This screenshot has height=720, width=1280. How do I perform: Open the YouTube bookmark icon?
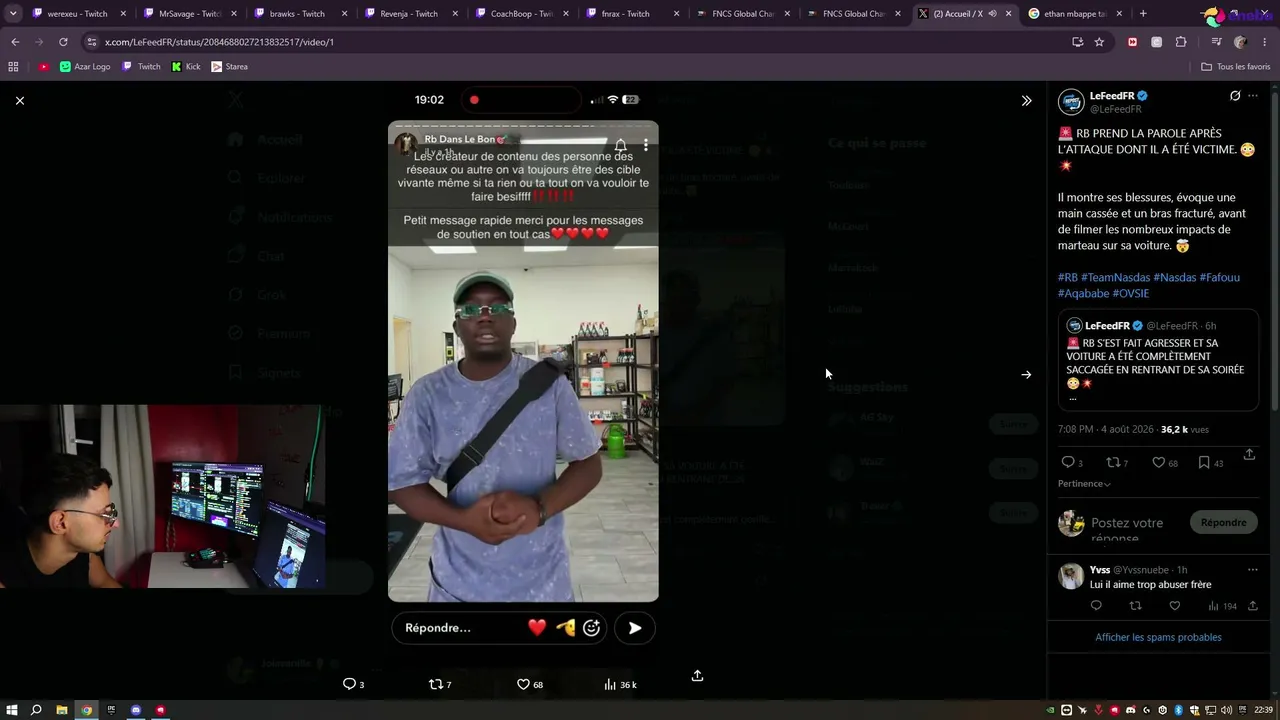(44, 67)
